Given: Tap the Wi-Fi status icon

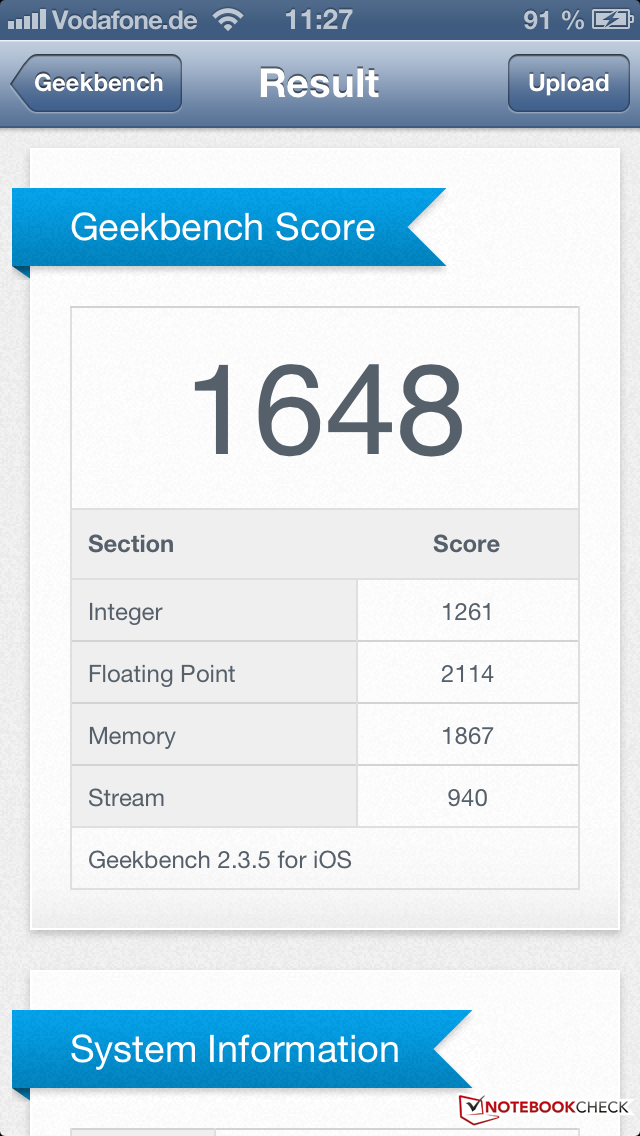Looking at the screenshot, I should 229,19.
